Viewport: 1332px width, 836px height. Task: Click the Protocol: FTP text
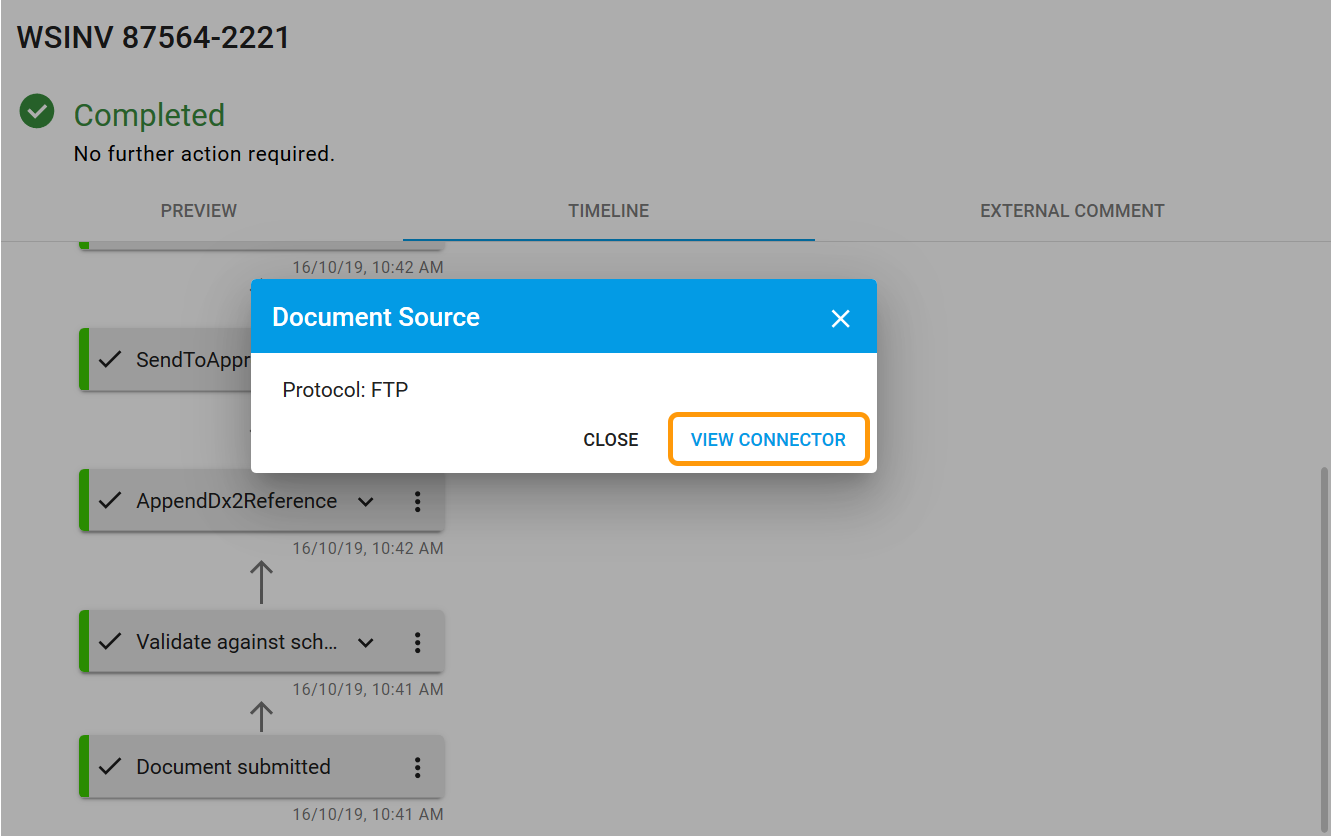[x=345, y=390]
